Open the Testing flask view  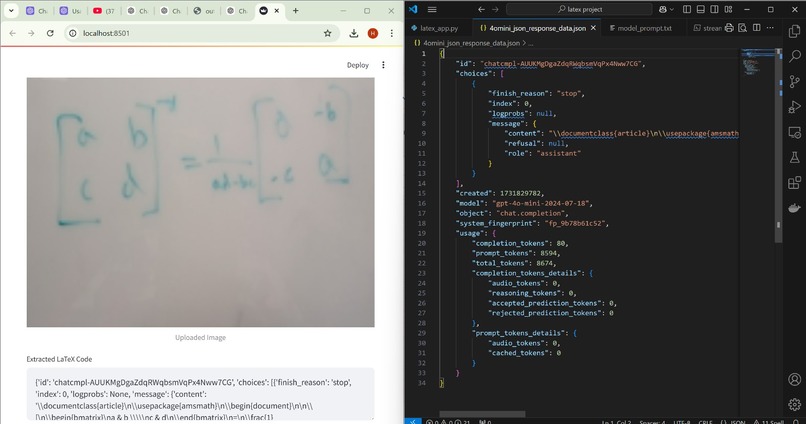[794, 157]
